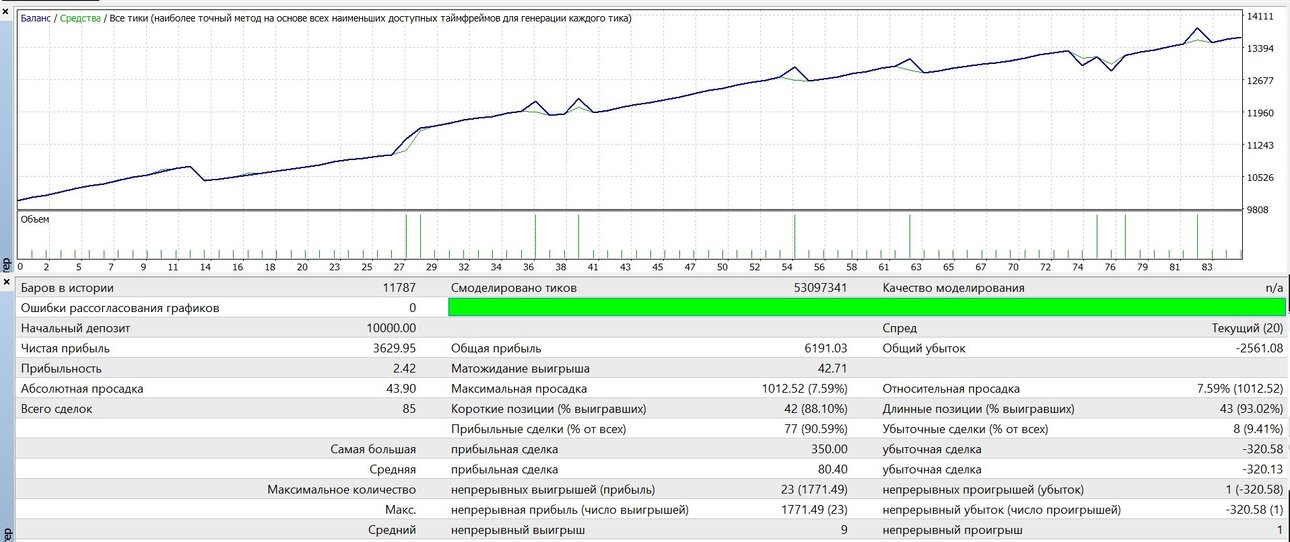
Task: Select the 'Качество моделирования' label
Action: 954,288
